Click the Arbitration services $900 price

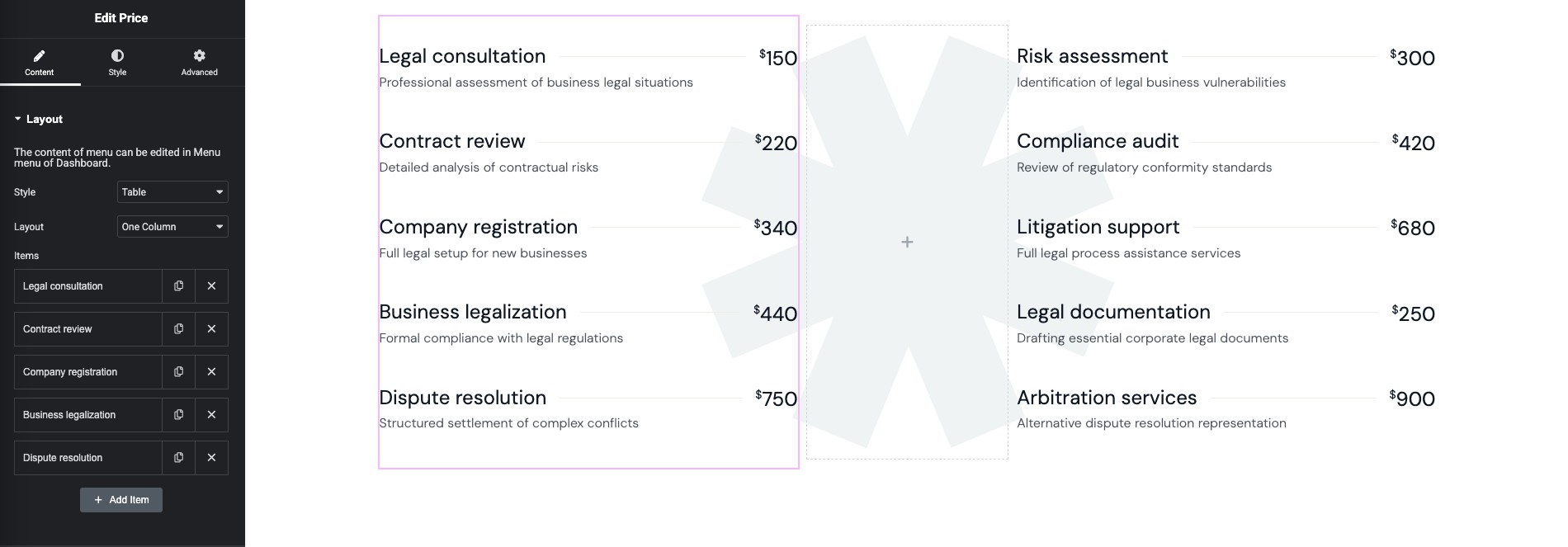point(1412,398)
